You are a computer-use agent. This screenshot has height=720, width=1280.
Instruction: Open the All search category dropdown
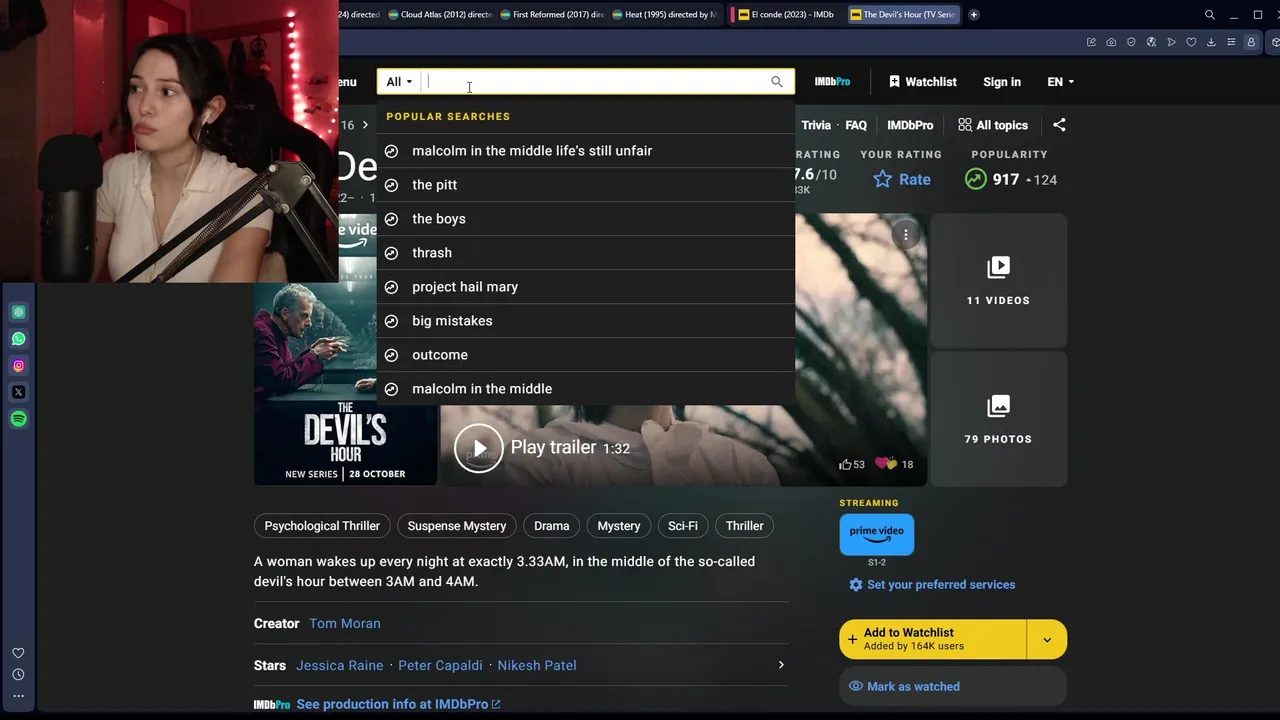[x=399, y=82]
